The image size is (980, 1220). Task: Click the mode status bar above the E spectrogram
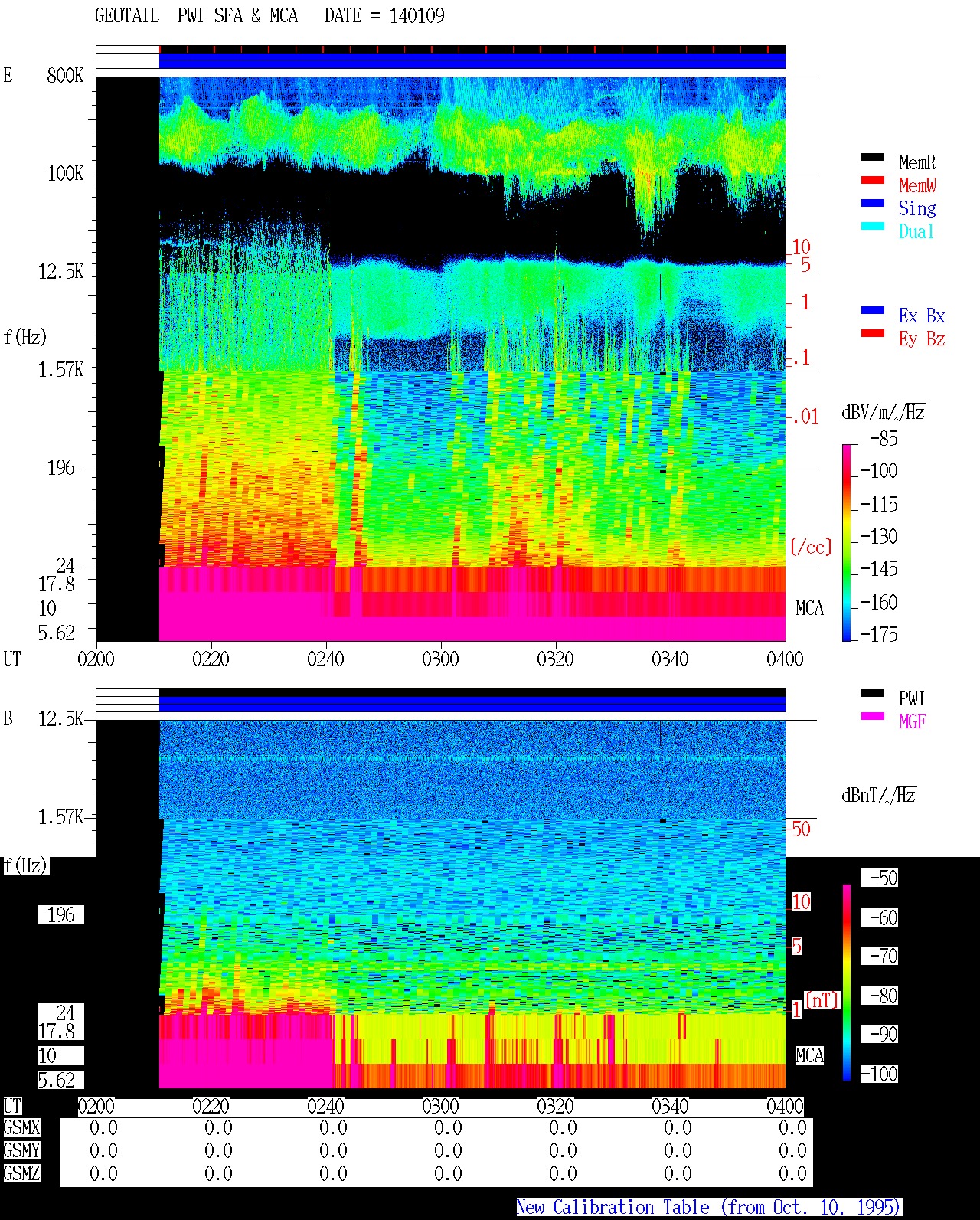pos(441,57)
